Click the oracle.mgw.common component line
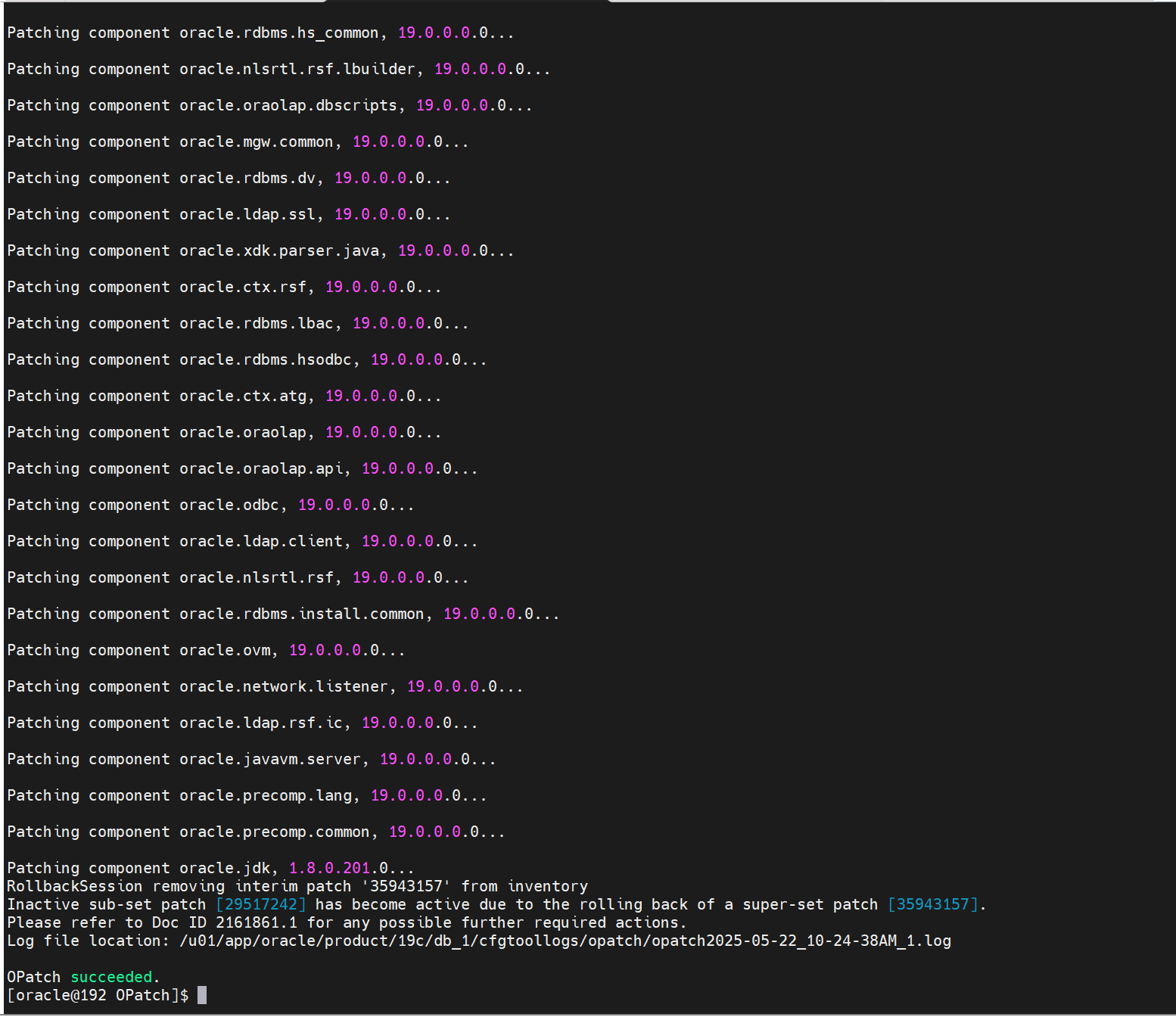 [238, 142]
